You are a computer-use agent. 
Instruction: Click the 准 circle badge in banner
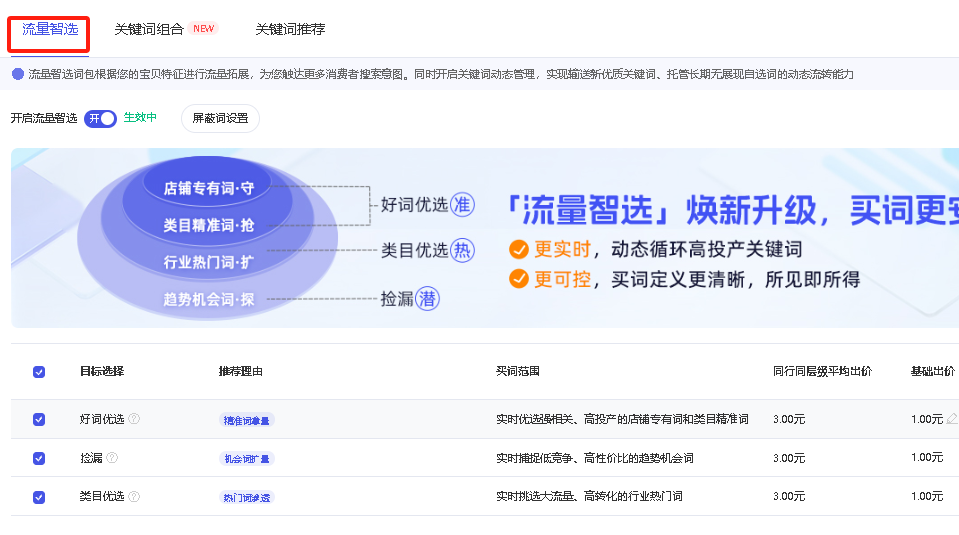tap(462, 204)
